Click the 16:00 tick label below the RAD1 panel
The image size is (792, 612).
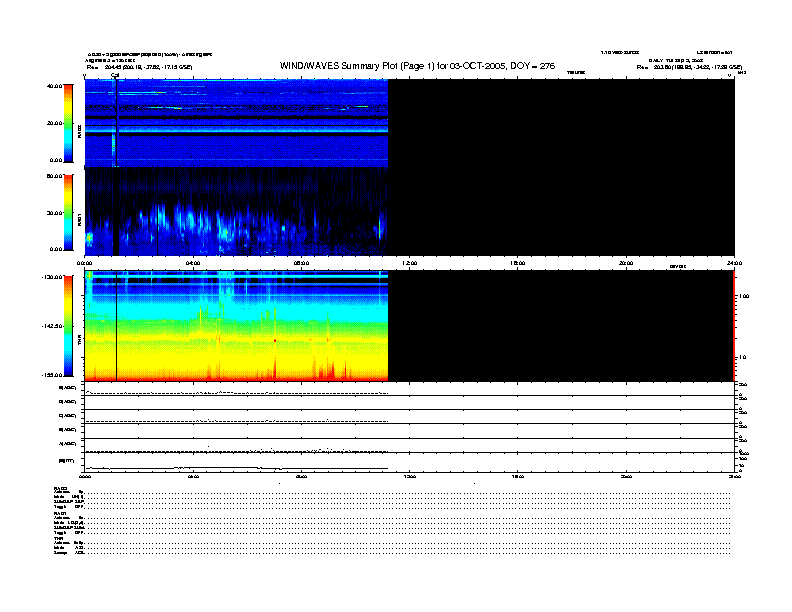pos(518,263)
